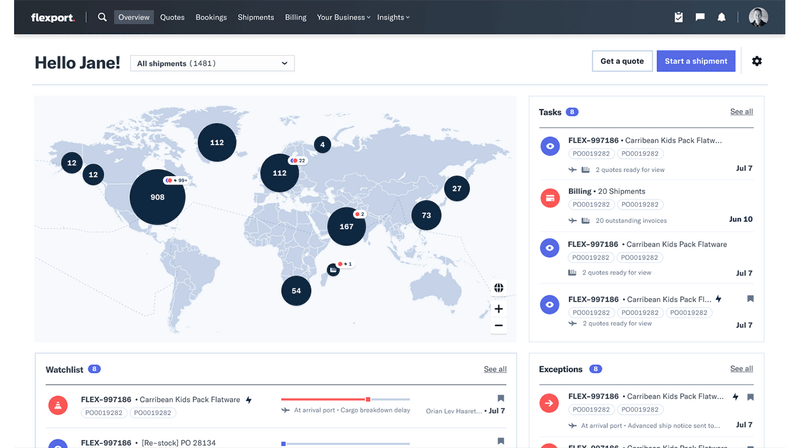Image resolution: width=800 pixels, height=448 pixels.
Task: Open the tasks clipboard icon in navbar
Action: [x=679, y=17]
